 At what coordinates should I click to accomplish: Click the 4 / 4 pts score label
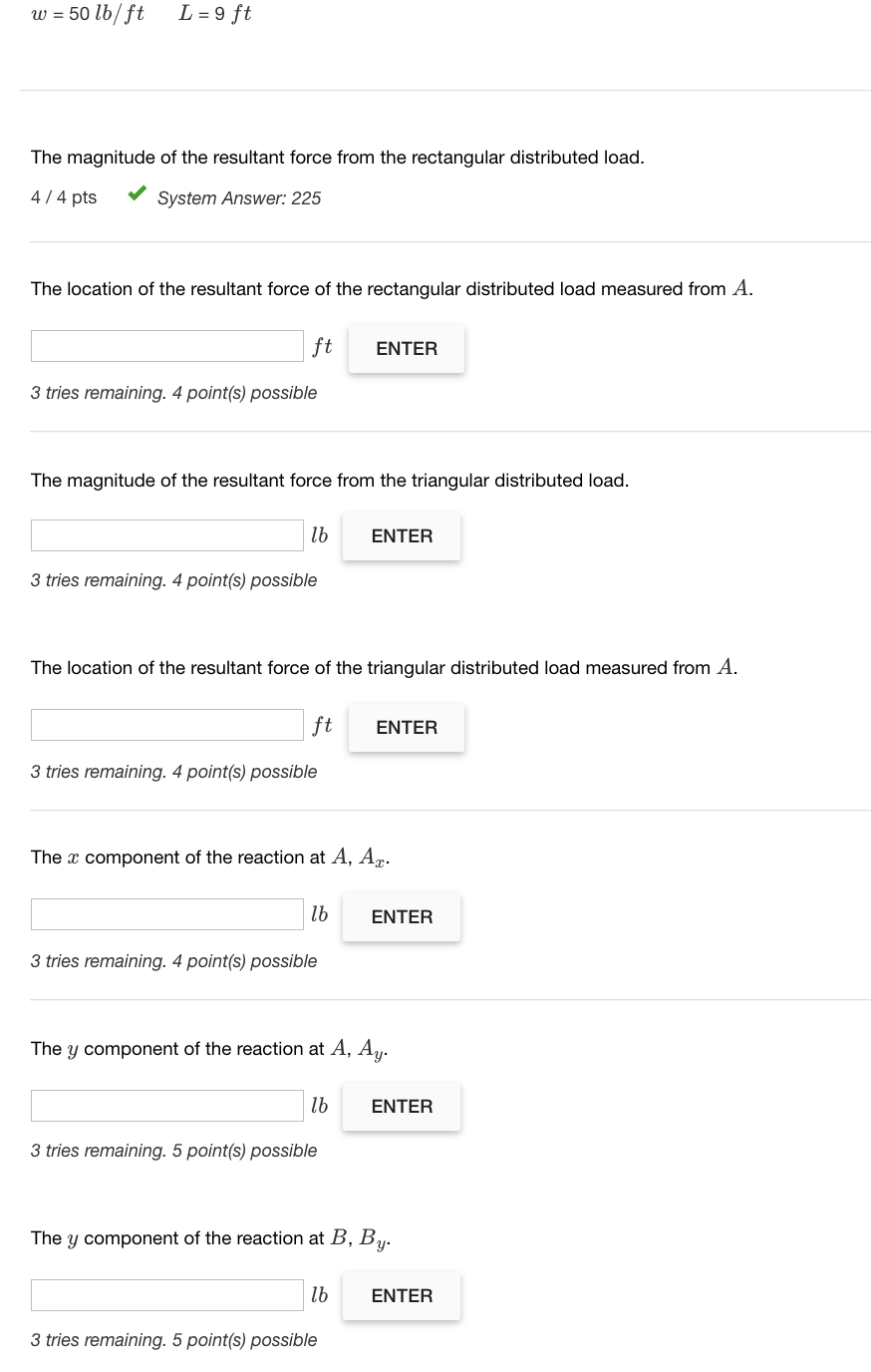click(x=64, y=197)
